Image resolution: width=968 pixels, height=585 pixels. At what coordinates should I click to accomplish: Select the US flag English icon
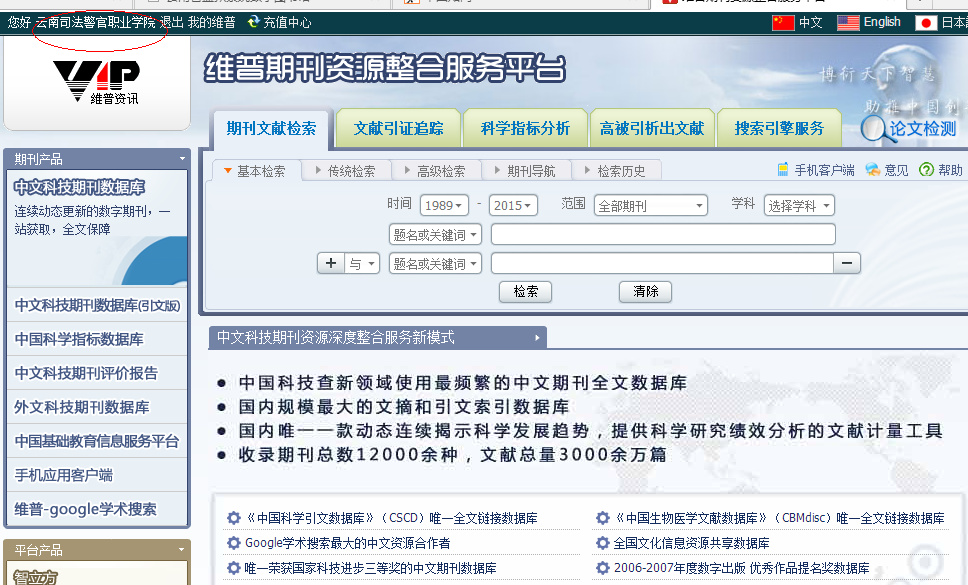(x=848, y=23)
